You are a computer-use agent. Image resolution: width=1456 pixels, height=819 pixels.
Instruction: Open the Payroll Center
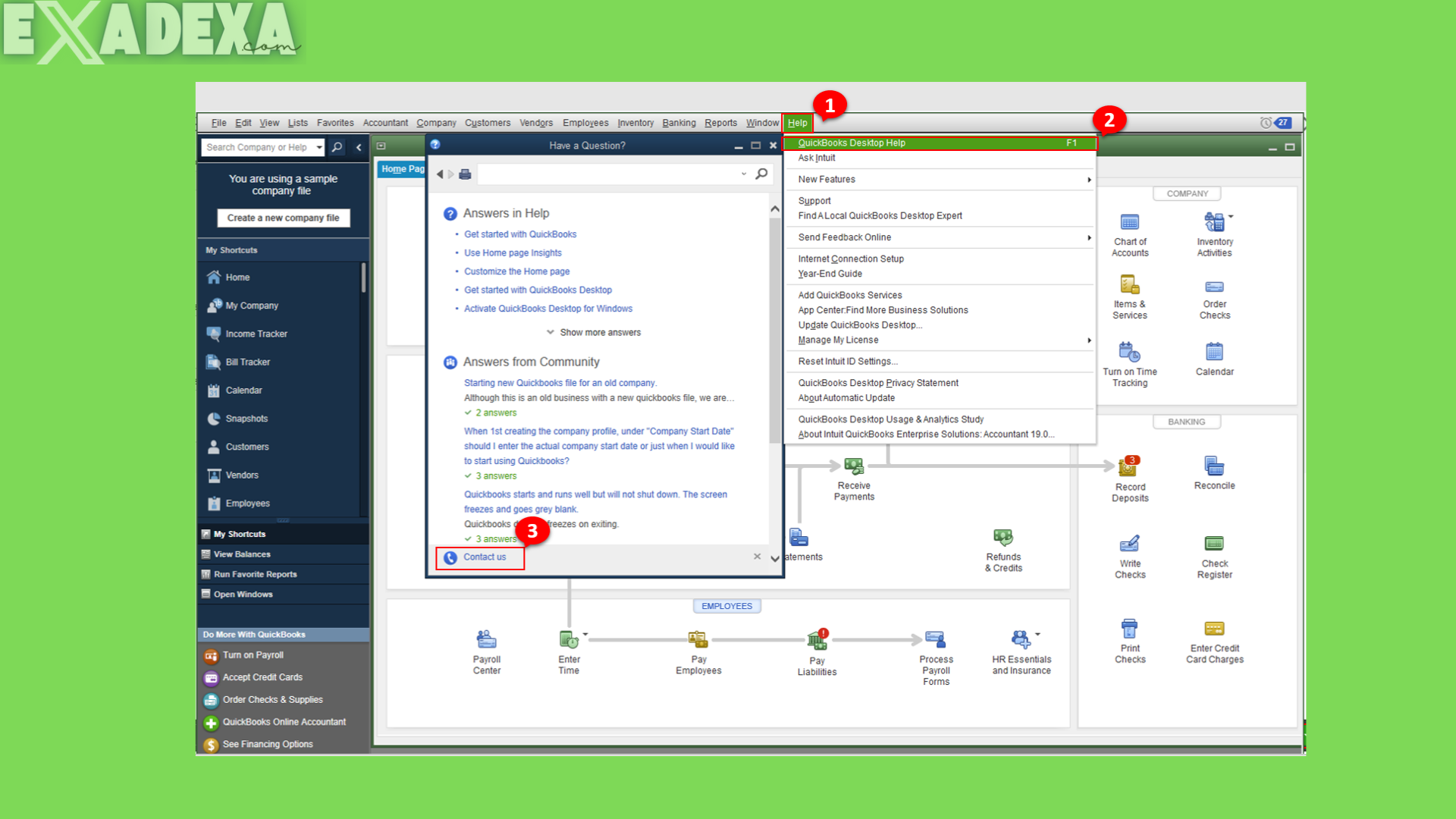[486, 643]
